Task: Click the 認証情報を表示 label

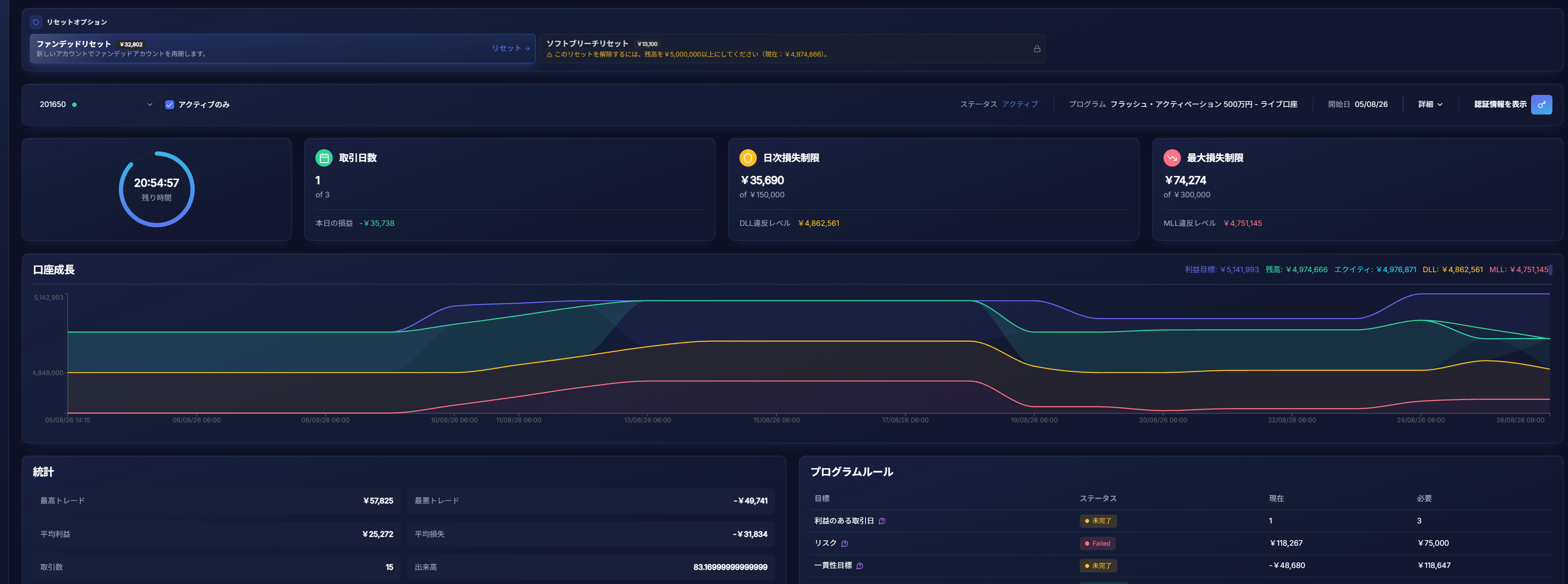Action: pos(1500,104)
